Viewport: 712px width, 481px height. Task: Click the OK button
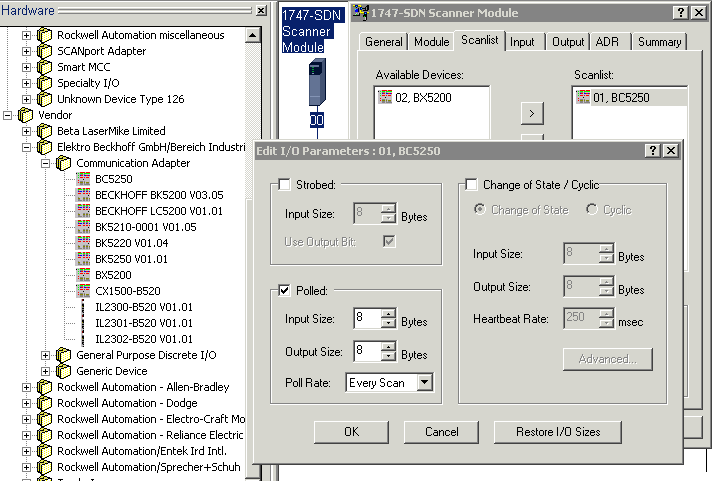click(x=351, y=431)
